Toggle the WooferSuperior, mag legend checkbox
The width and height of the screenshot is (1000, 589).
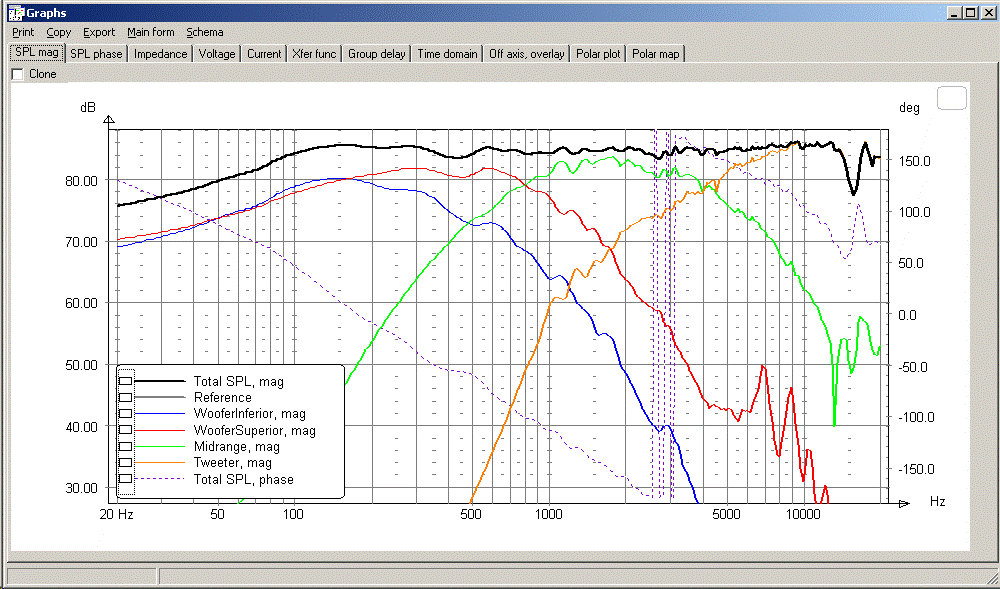[126, 430]
